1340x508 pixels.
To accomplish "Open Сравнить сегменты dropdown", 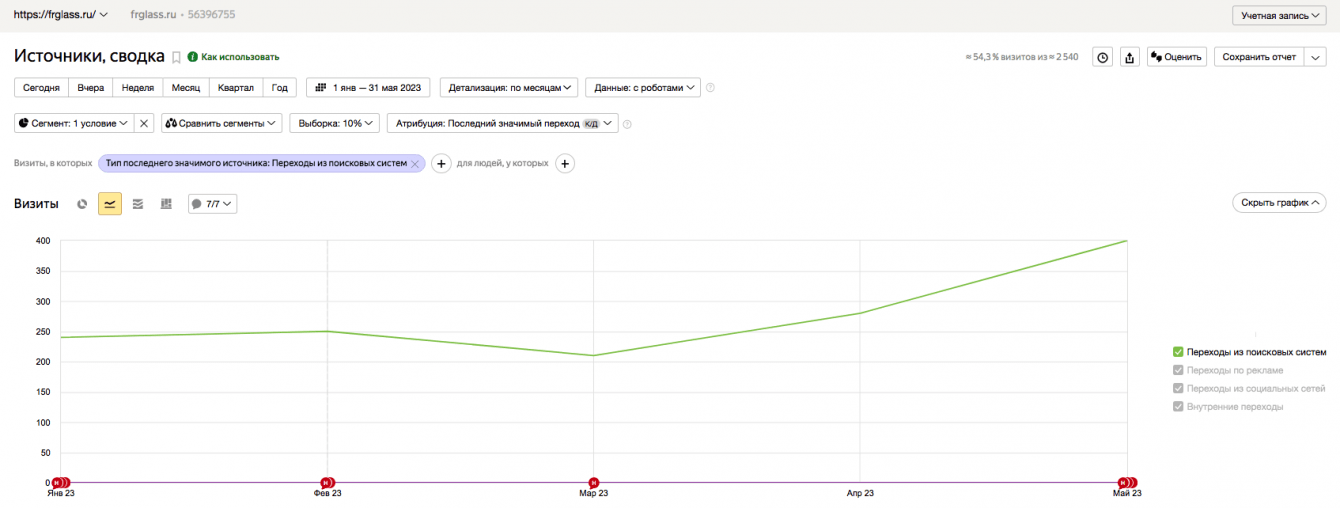I will pos(221,123).
